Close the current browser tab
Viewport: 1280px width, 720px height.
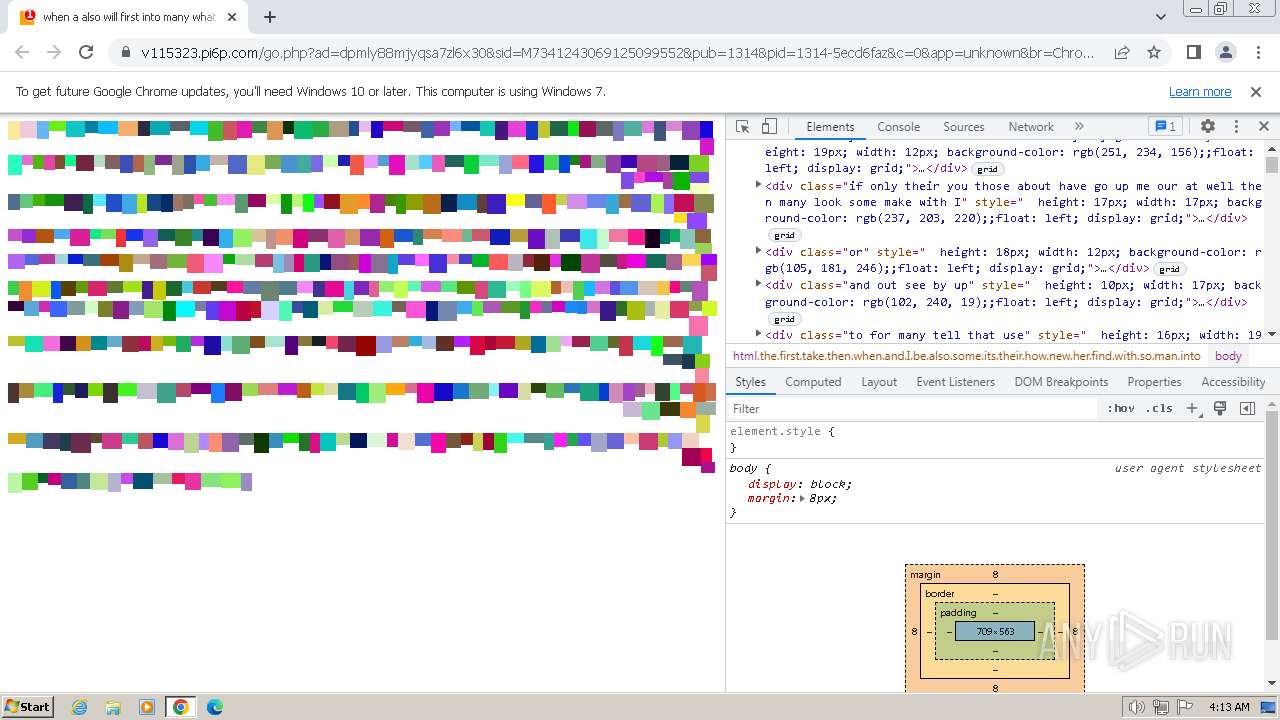(232, 17)
